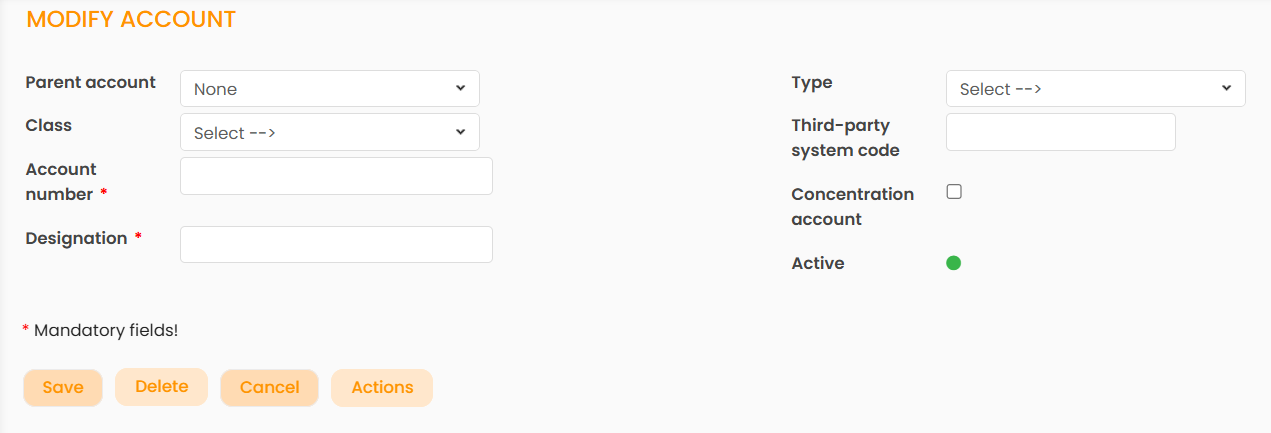Expand the Class select box
1271x433 pixels.
click(329, 132)
